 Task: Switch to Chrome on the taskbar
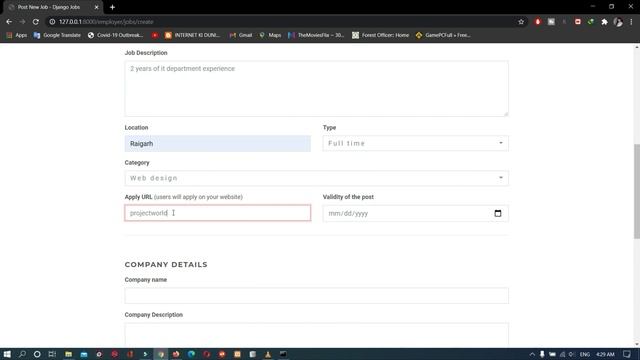(x=161, y=354)
